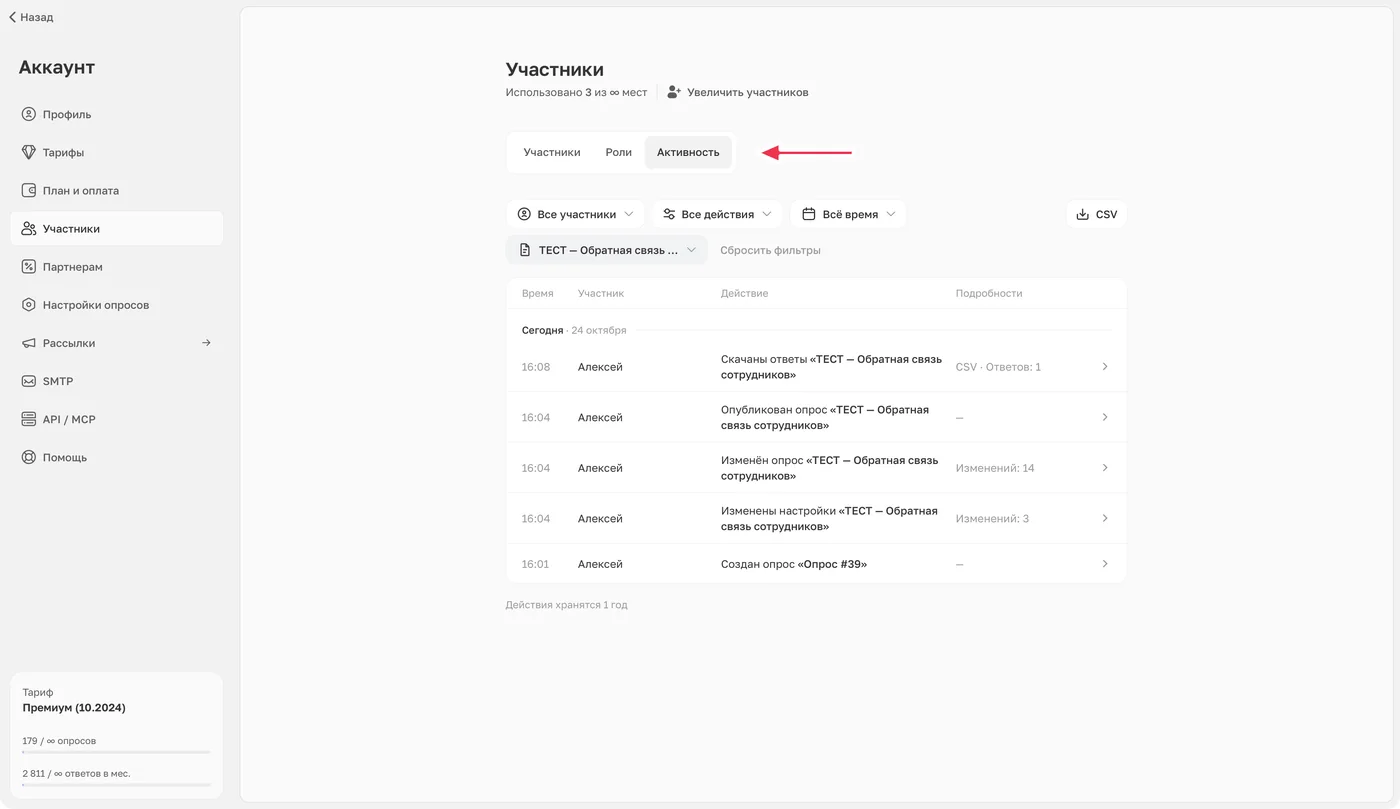Go back with the Назад link
Image resolution: width=1400 pixels, height=809 pixels.
click(x=31, y=17)
